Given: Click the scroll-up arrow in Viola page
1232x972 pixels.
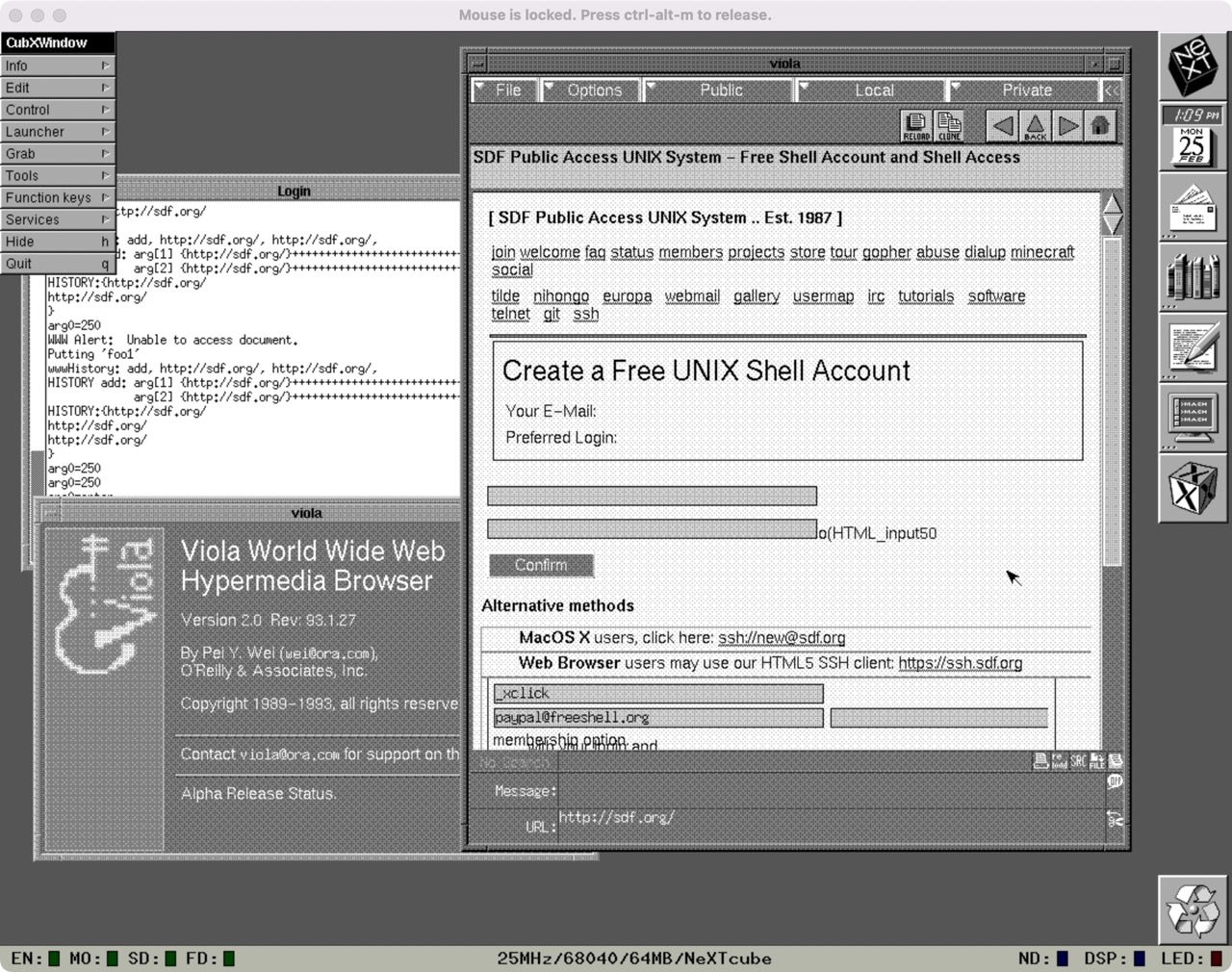Looking at the screenshot, I should [x=1112, y=203].
